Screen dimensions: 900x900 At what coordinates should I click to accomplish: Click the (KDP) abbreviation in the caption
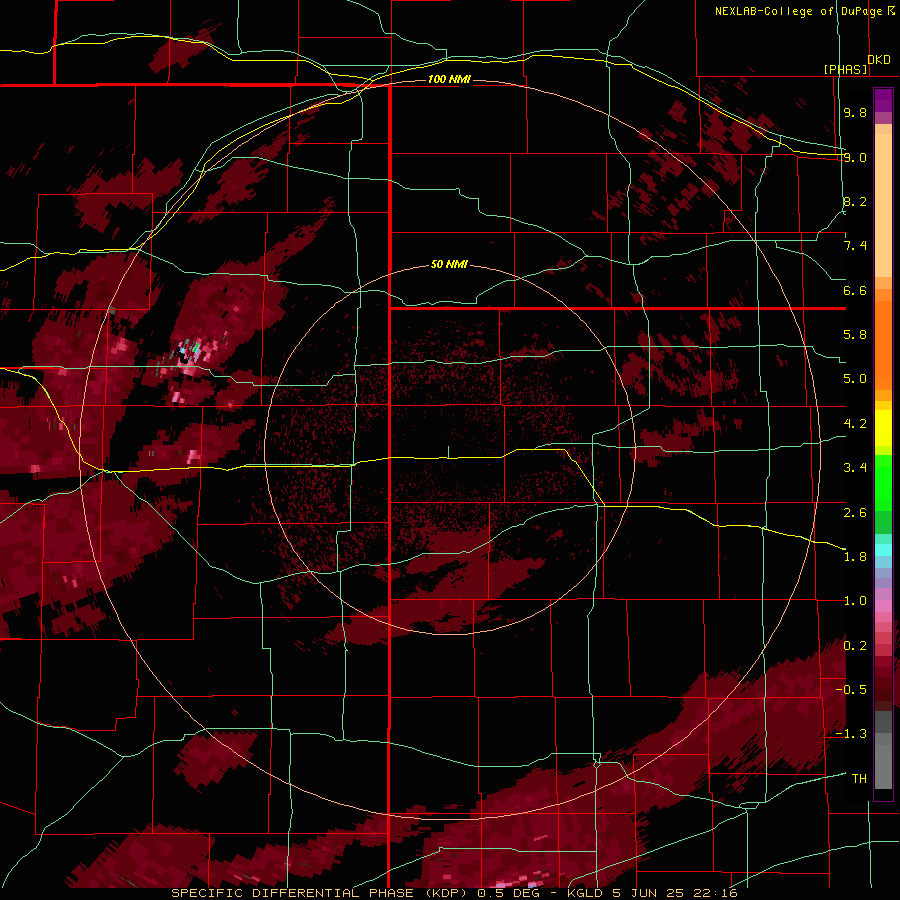[x=446, y=893]
